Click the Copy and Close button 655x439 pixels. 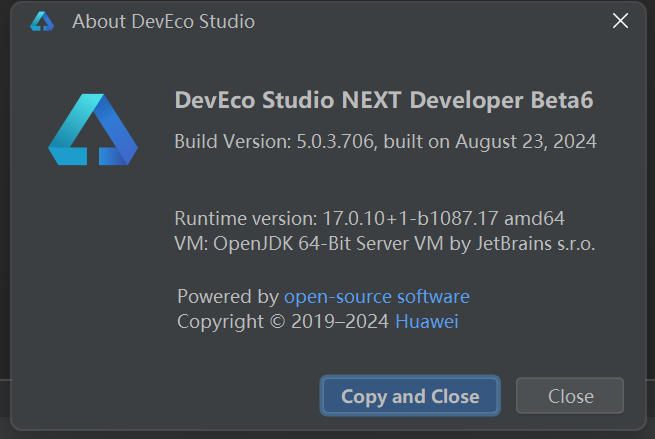[x=410, y=396]
